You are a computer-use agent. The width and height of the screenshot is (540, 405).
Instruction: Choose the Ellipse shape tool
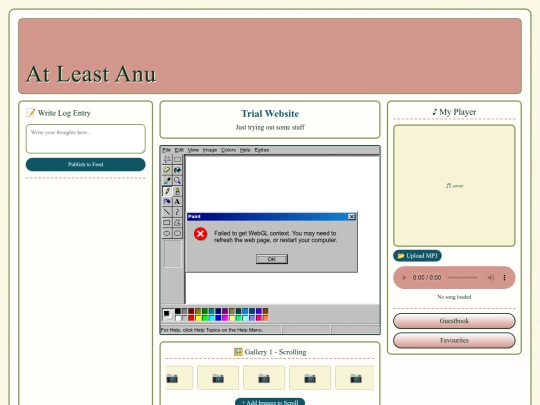[167, 233]
